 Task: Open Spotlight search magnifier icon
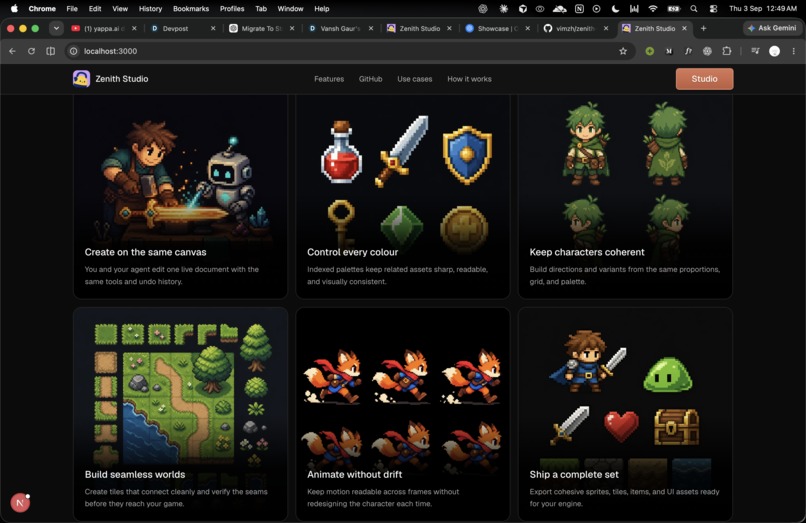(x=694, y=9)
